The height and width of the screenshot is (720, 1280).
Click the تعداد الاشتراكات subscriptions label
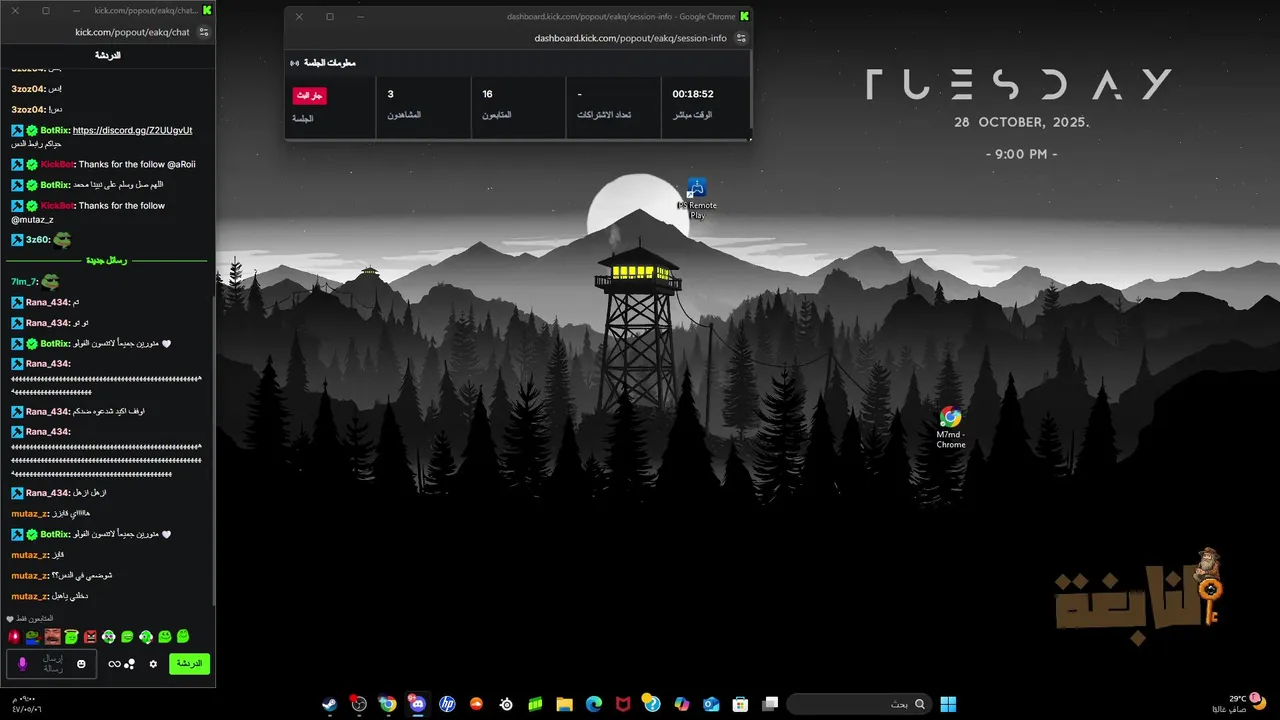pyautogui.click(x=604, y=115)
